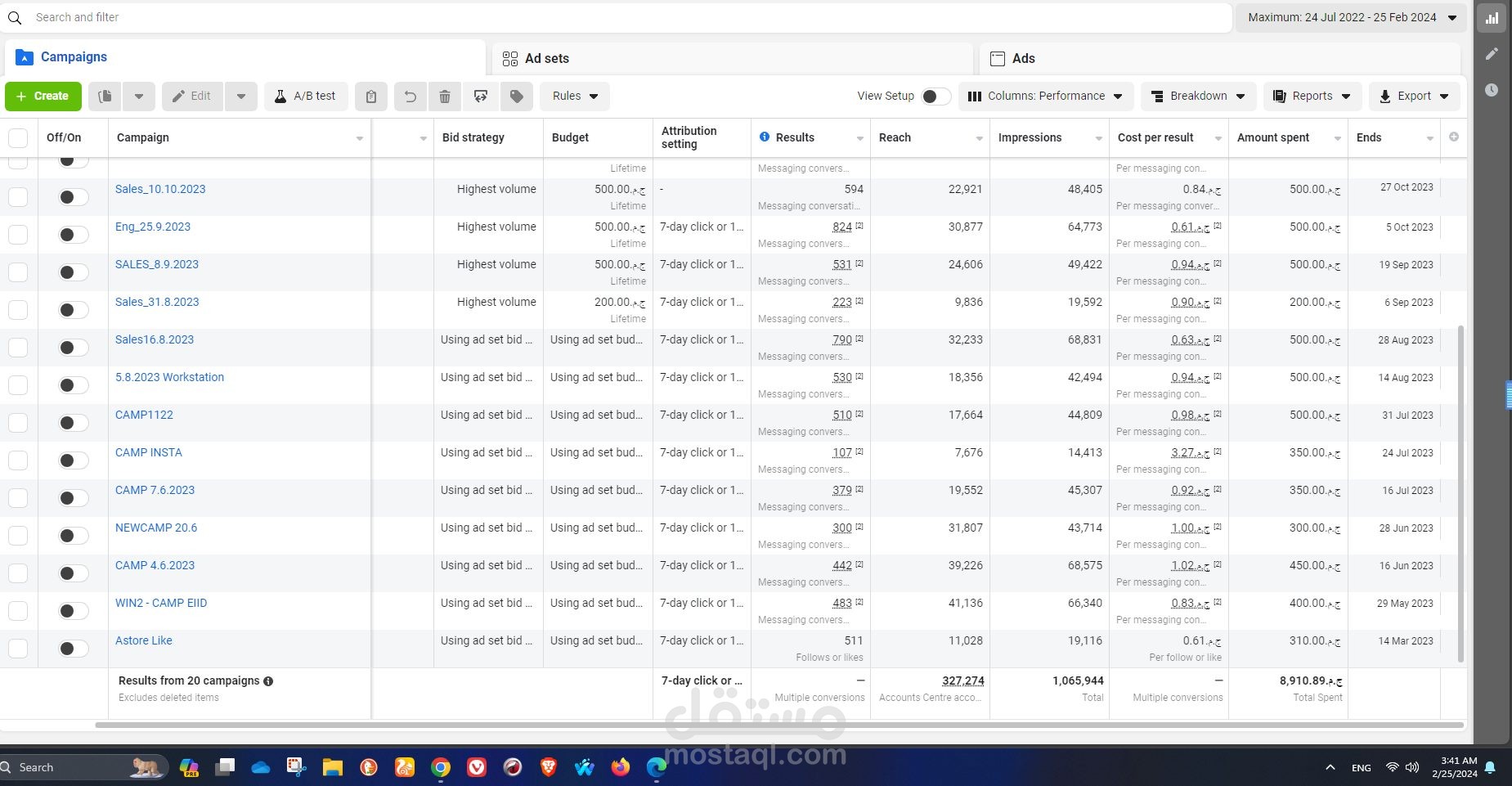Click the vertical scrollbar of the campaigns table
Viewport: 1512px width, 786px height.
tap(1460, 493)
